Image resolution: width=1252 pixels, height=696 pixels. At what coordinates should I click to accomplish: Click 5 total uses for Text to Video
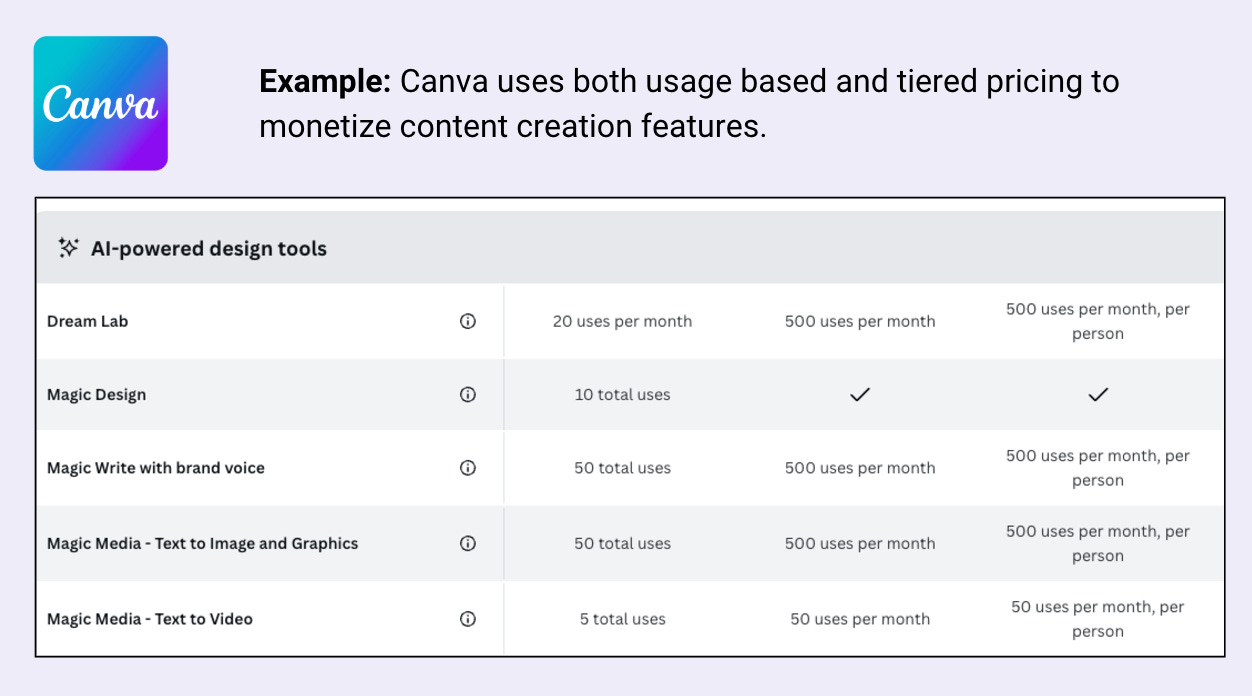pos(622,619)
